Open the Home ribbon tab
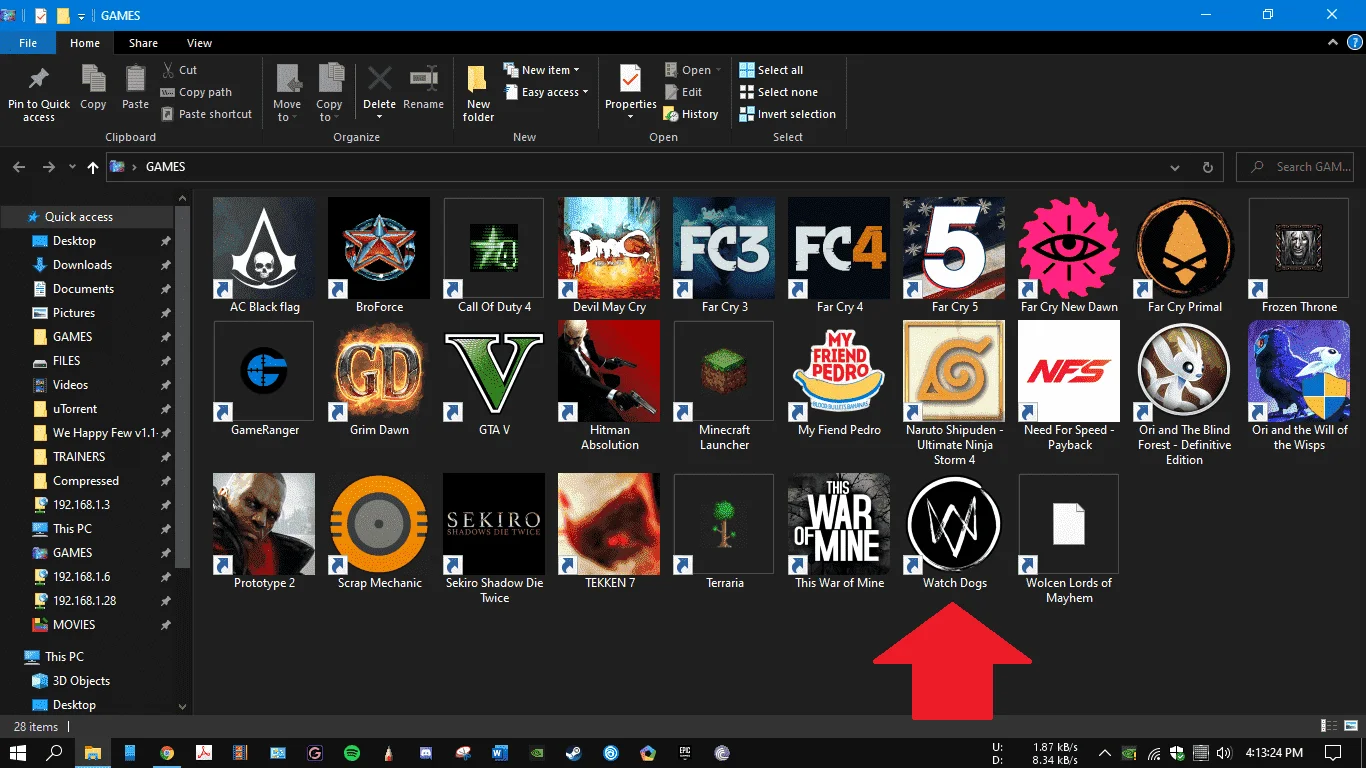This screenshot has width=1366, height=768. 85,43
